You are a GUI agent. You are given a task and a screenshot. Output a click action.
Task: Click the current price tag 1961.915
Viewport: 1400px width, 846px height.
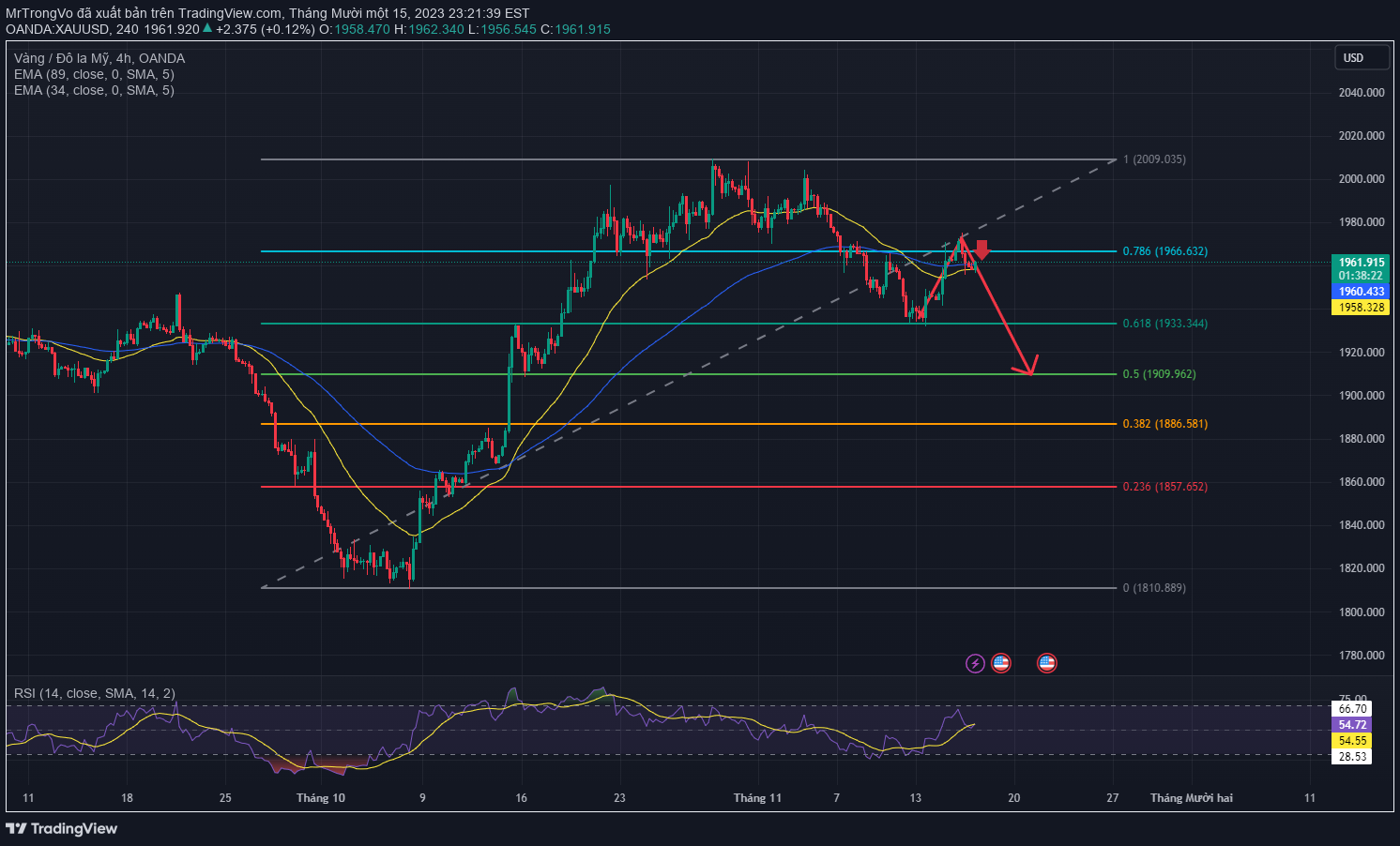(1361, 263)
